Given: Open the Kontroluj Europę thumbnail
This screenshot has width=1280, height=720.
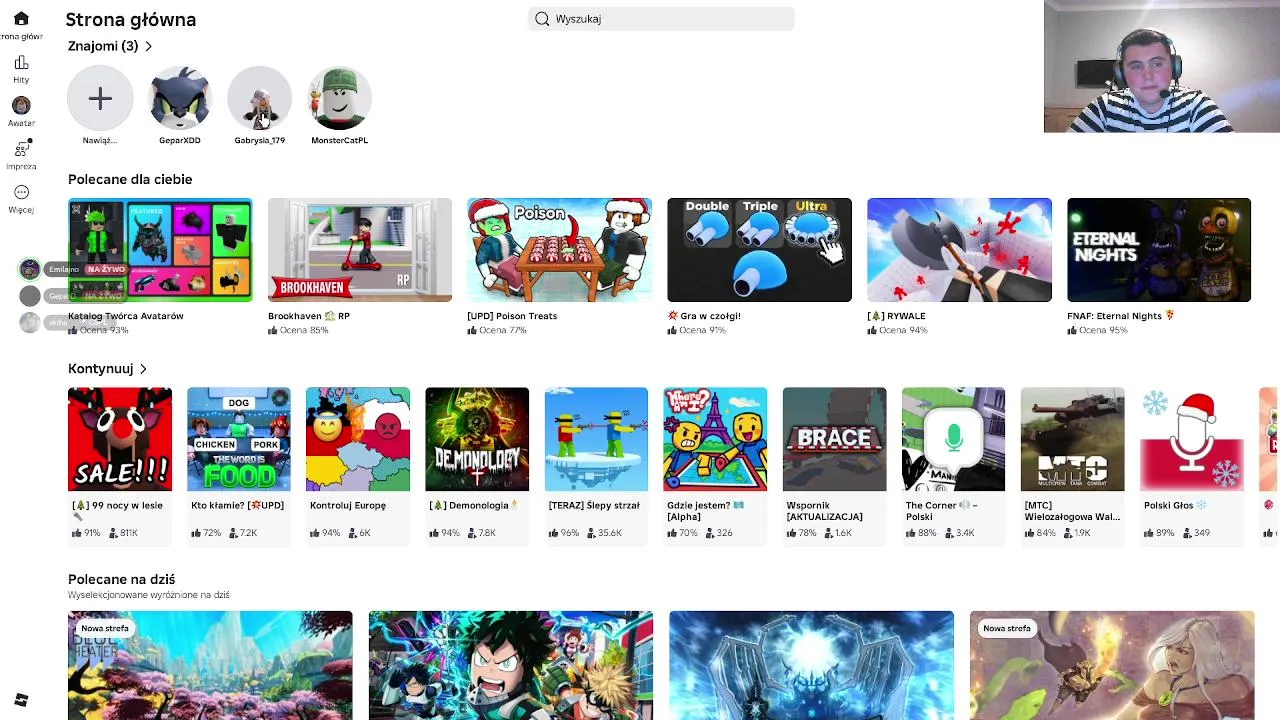Looking at the screenshot, I should tap(358, 439).
